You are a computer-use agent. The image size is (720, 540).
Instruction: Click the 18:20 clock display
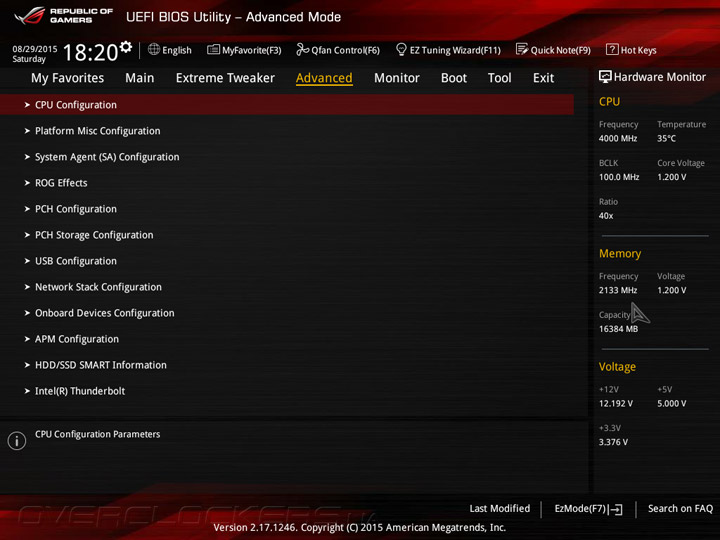(x=90, y=52)
